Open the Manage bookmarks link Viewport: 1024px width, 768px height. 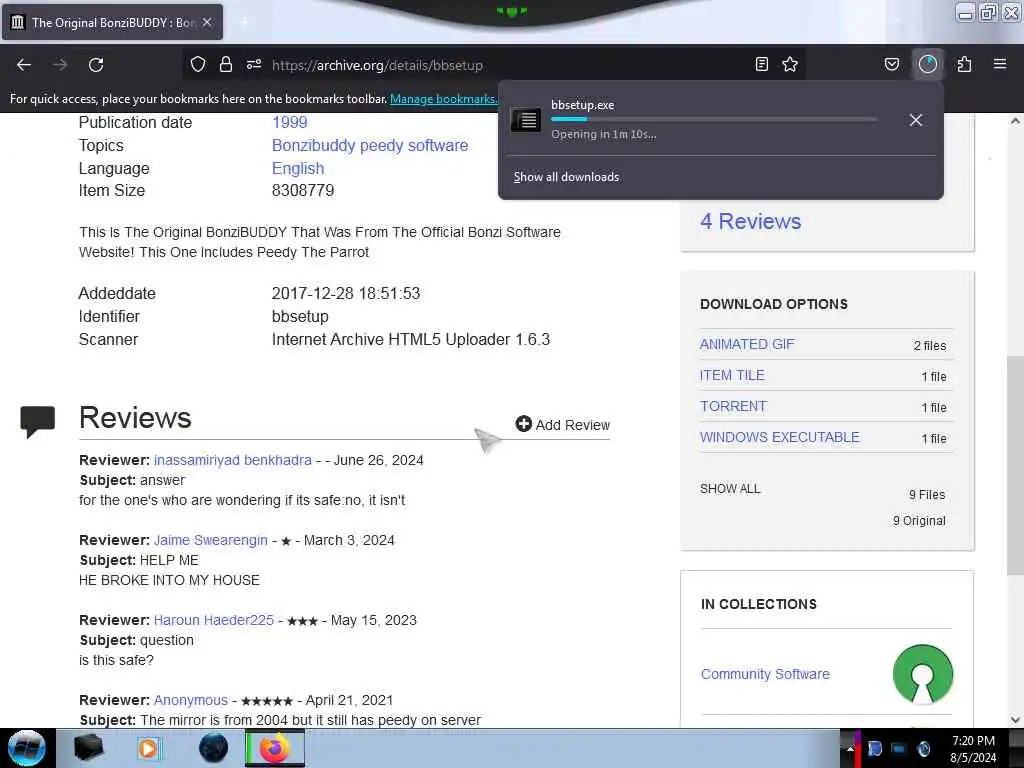pos(443,99)
